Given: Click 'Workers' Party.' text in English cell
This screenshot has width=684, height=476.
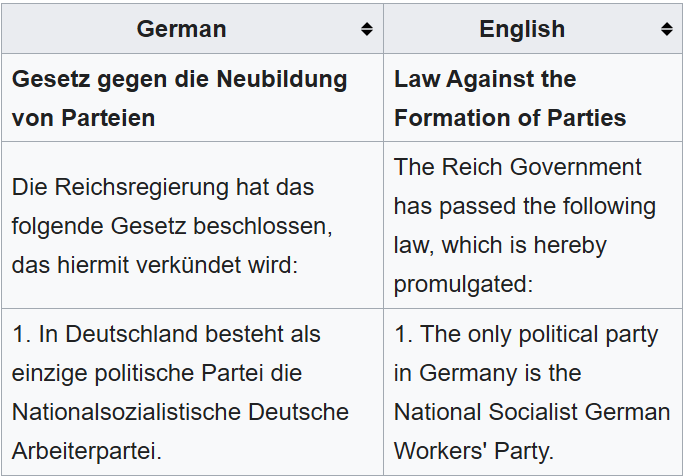Looking at the screenshot, I should point(474,451).
